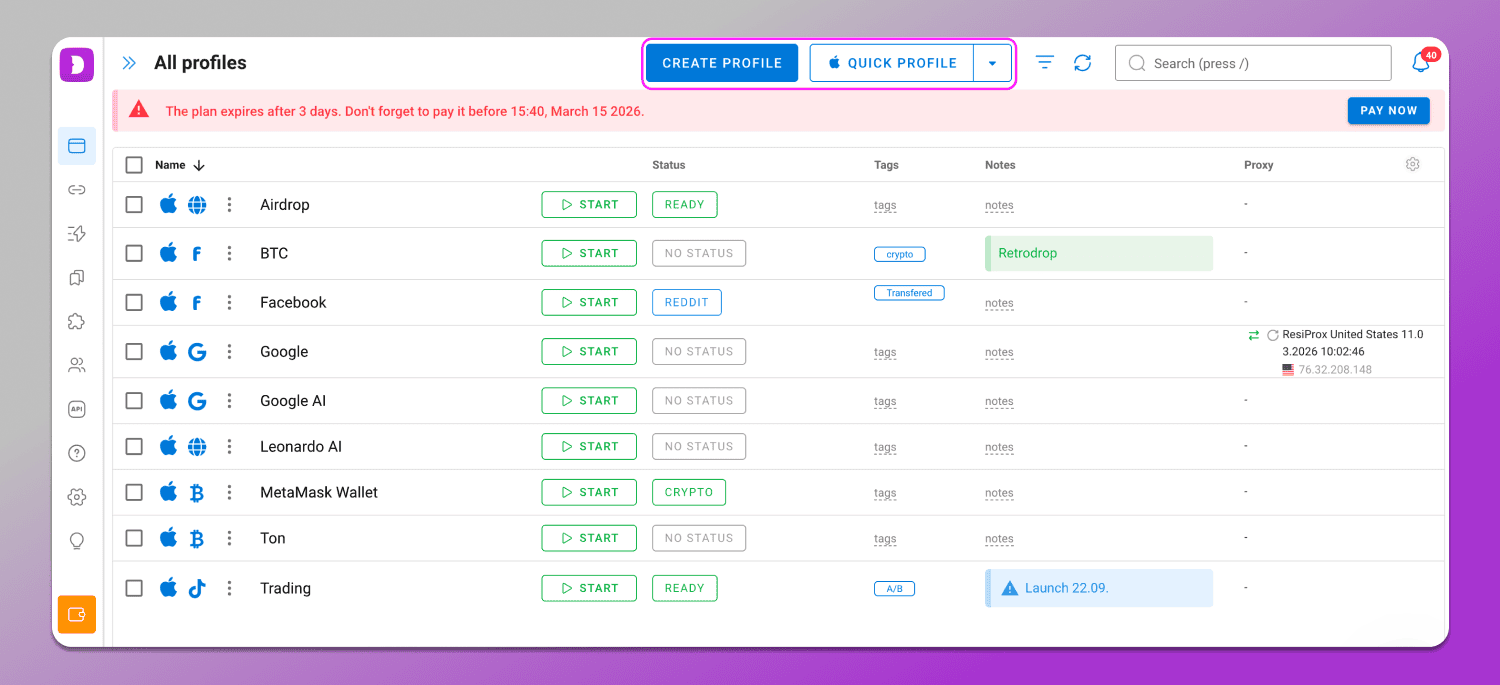
Task: Sort by Name column arrow
Action: tap(199, 165)
